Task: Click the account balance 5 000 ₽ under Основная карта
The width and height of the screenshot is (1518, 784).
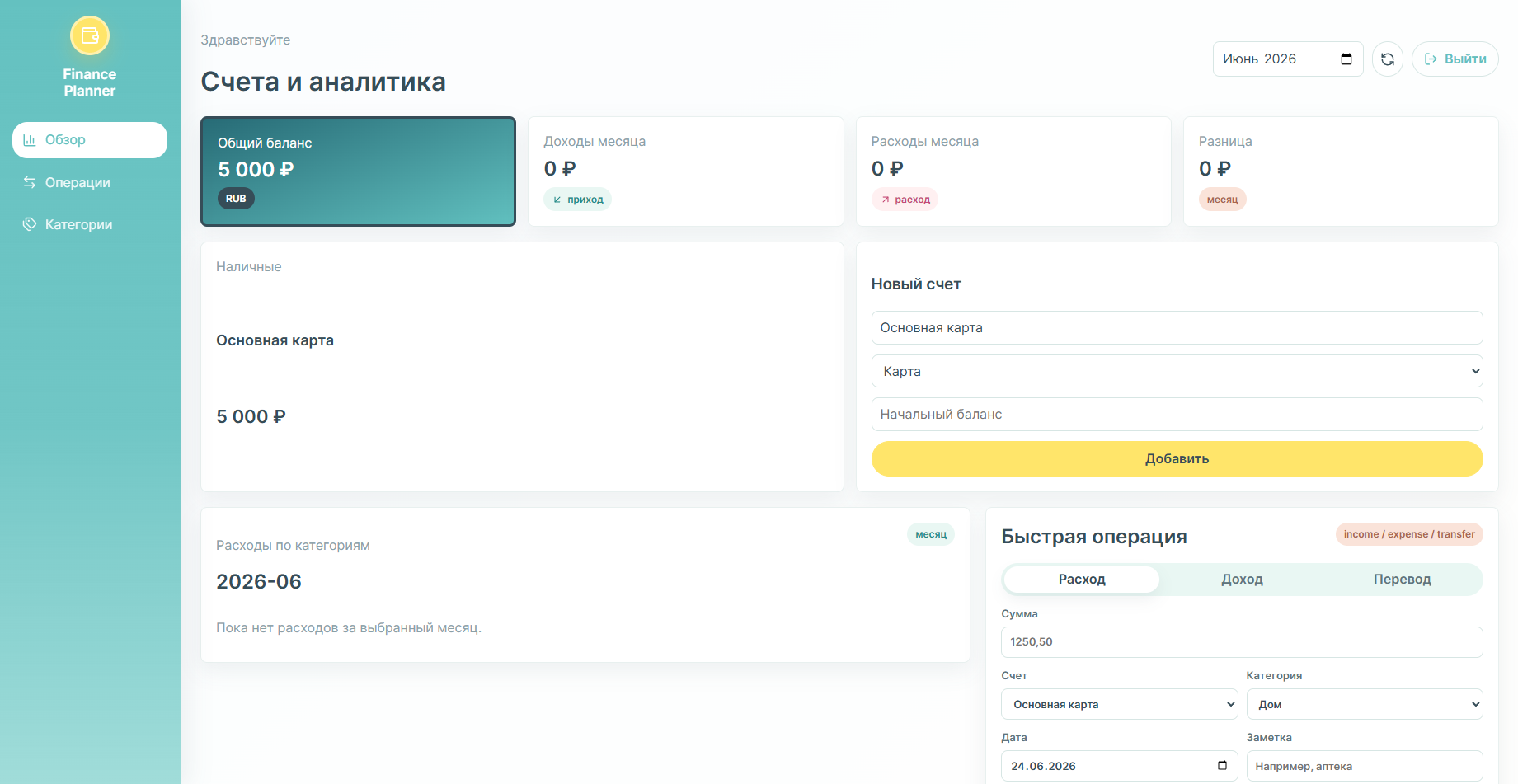Action: [251, 417]
